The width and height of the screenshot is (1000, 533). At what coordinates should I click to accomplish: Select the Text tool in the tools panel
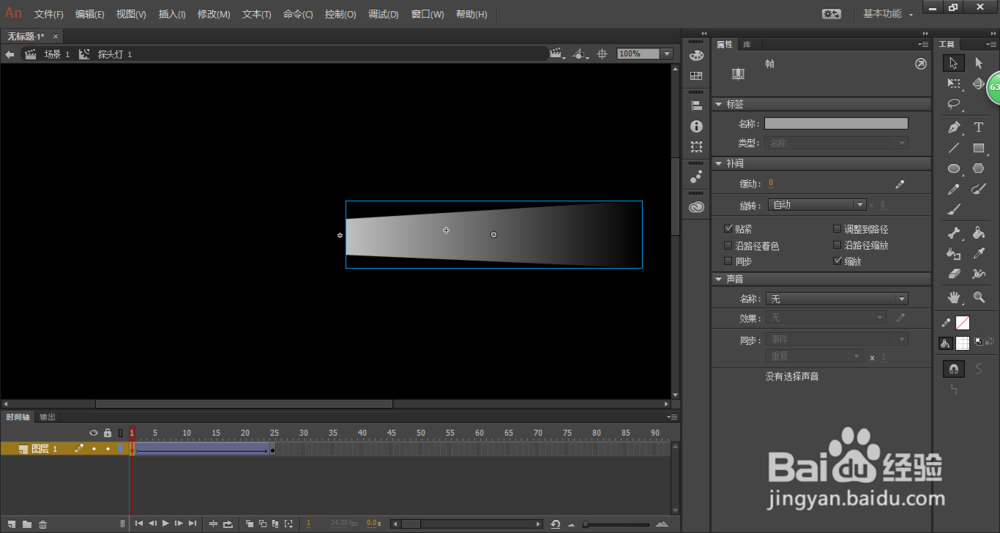pyautogui.click(x=978, y=127)
